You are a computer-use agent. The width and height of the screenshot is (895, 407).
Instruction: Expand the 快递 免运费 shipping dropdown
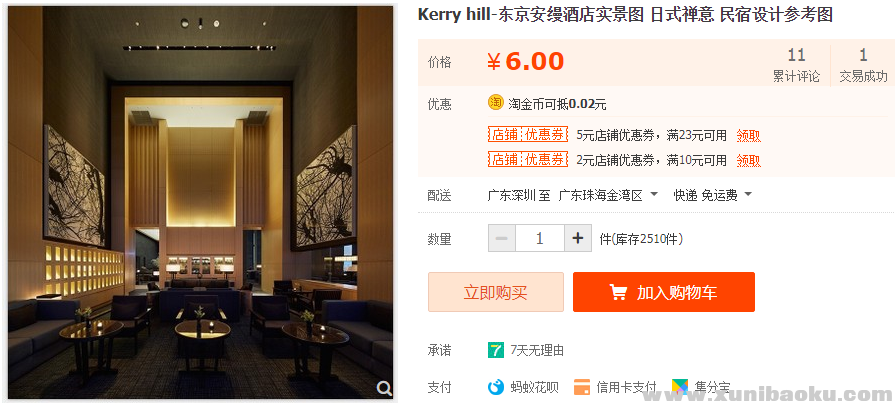pos(713,195)
